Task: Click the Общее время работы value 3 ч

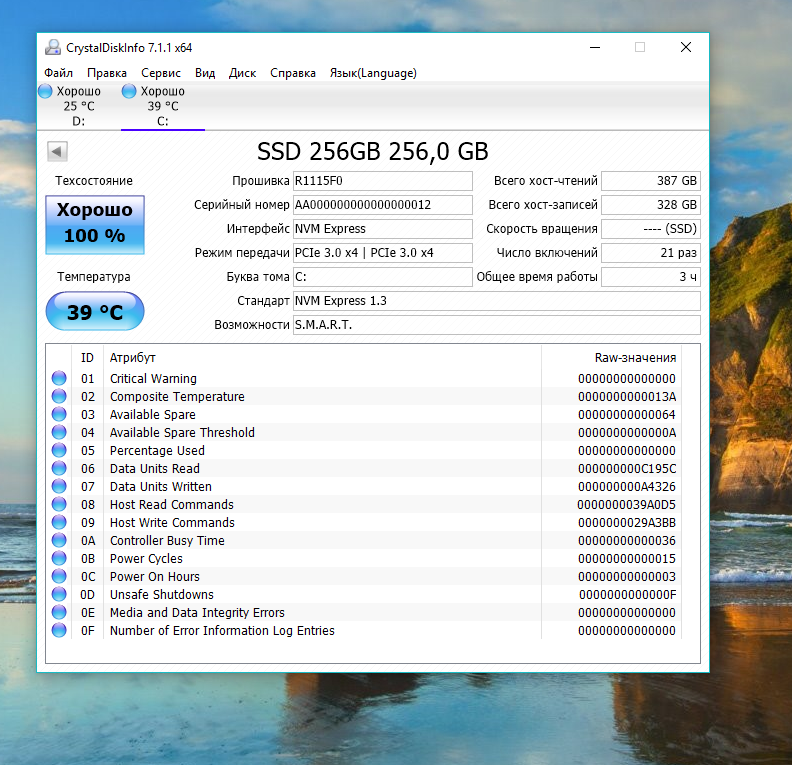Action: 651,277
